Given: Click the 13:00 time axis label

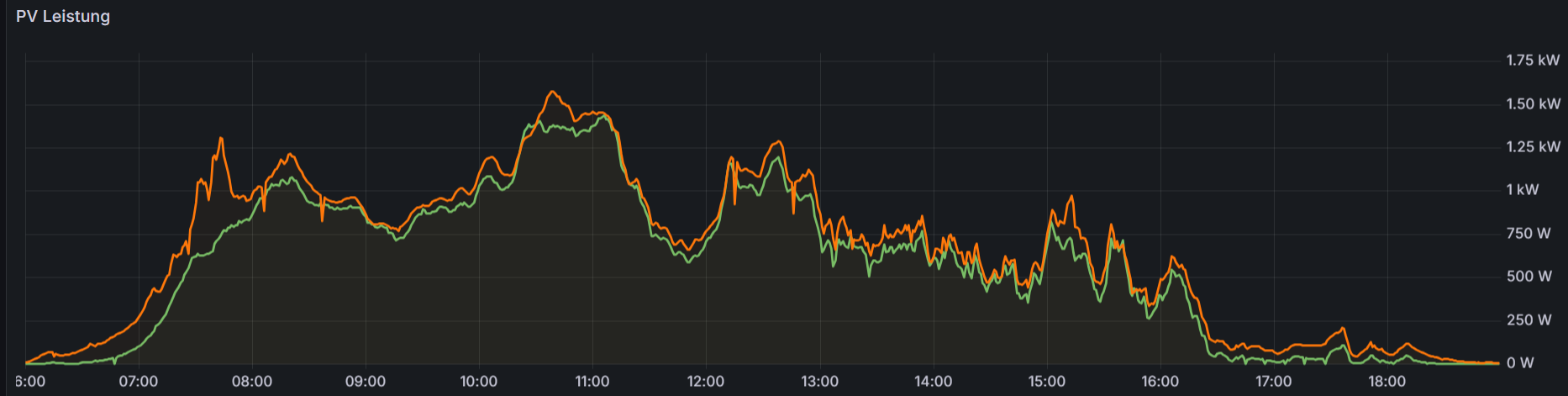Looking at the screenshot, I should coord(819,382).
